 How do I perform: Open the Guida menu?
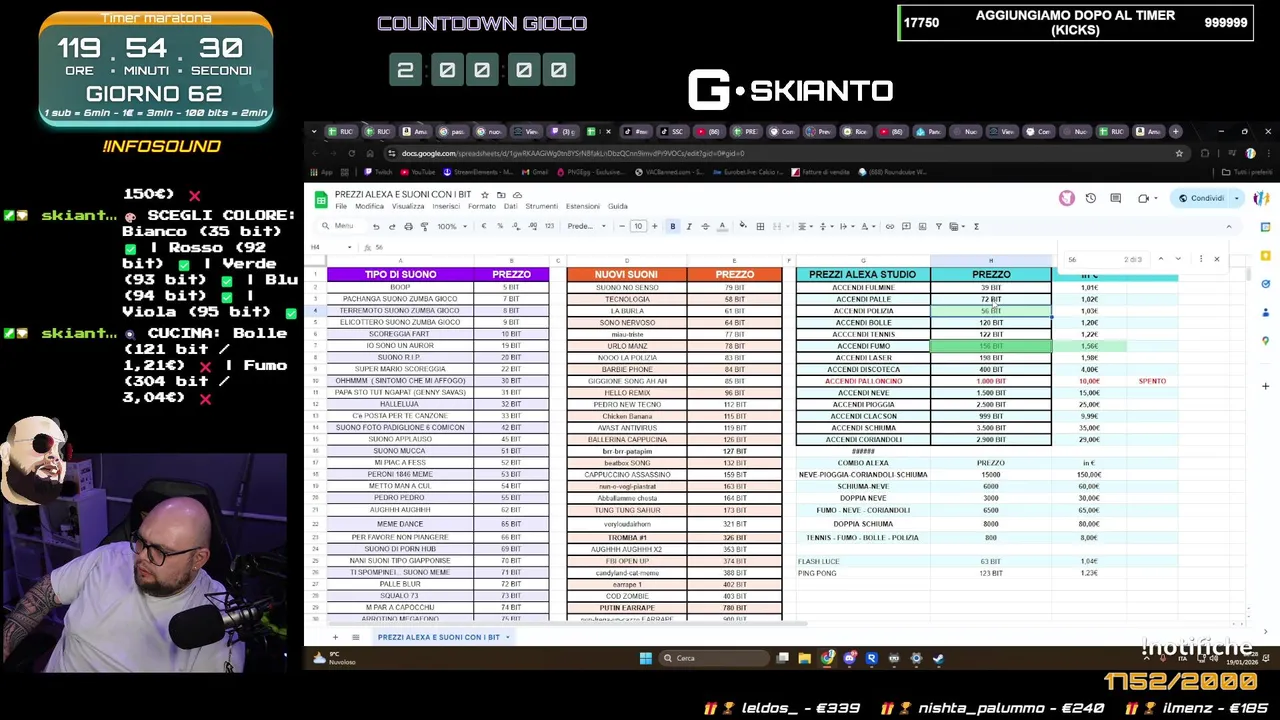pos(618,207)
